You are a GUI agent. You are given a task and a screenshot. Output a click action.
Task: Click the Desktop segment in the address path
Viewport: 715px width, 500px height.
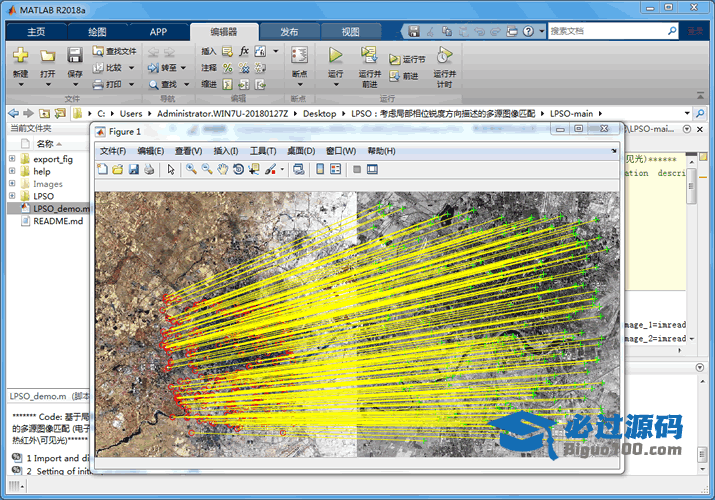click(320, 114)
